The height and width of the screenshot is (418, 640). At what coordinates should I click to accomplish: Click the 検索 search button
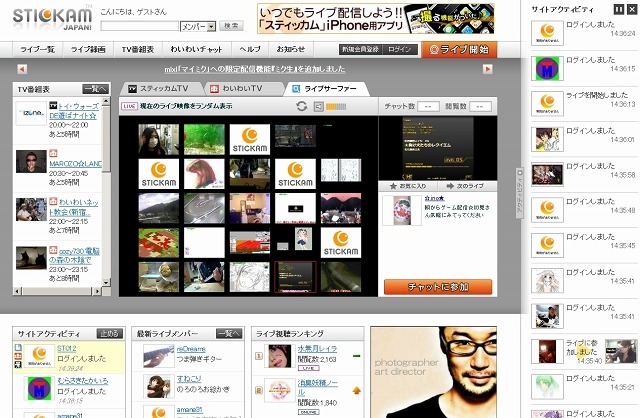click(x=231, y=26)
